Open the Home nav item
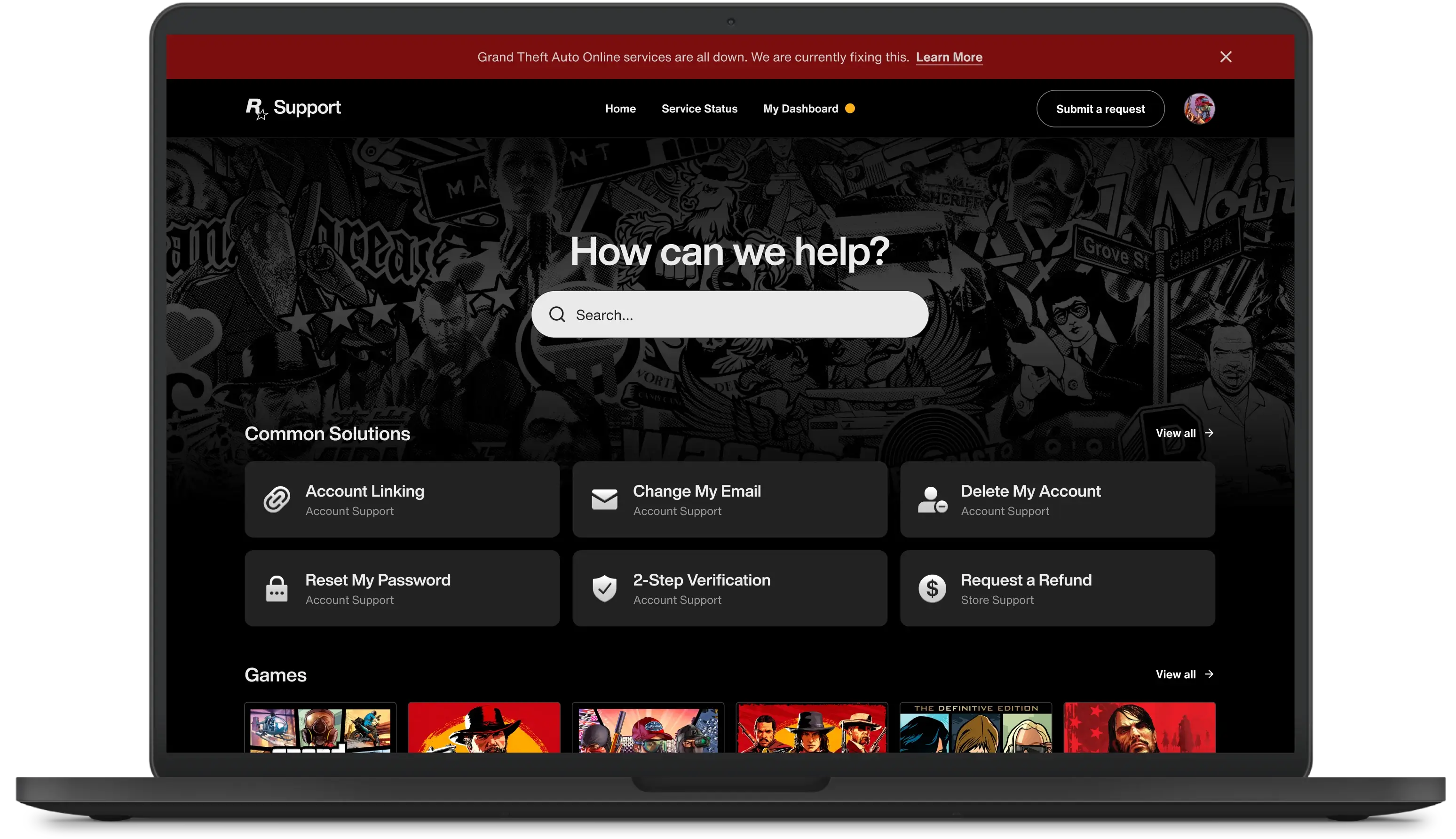The width and height of the screenshot is (1456, 839). tap(620, 109)
